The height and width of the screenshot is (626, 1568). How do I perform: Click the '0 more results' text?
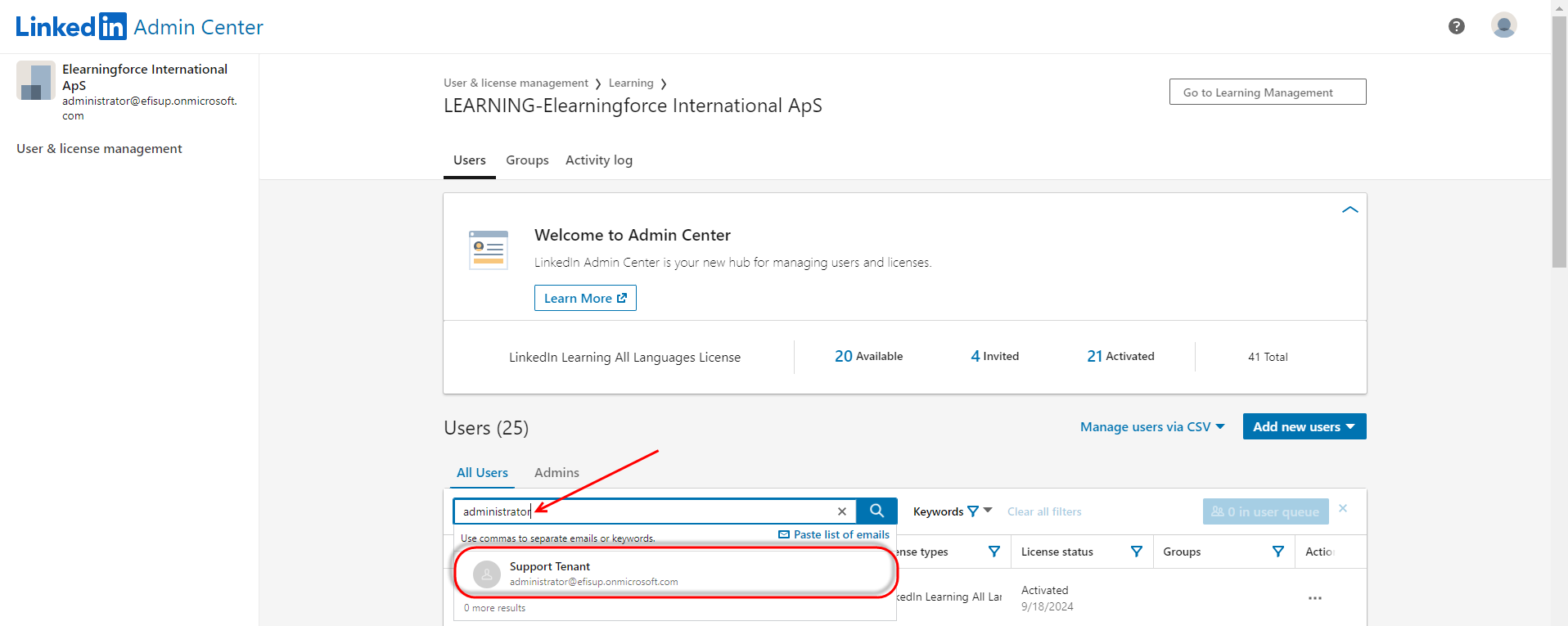tap(494, 608)
